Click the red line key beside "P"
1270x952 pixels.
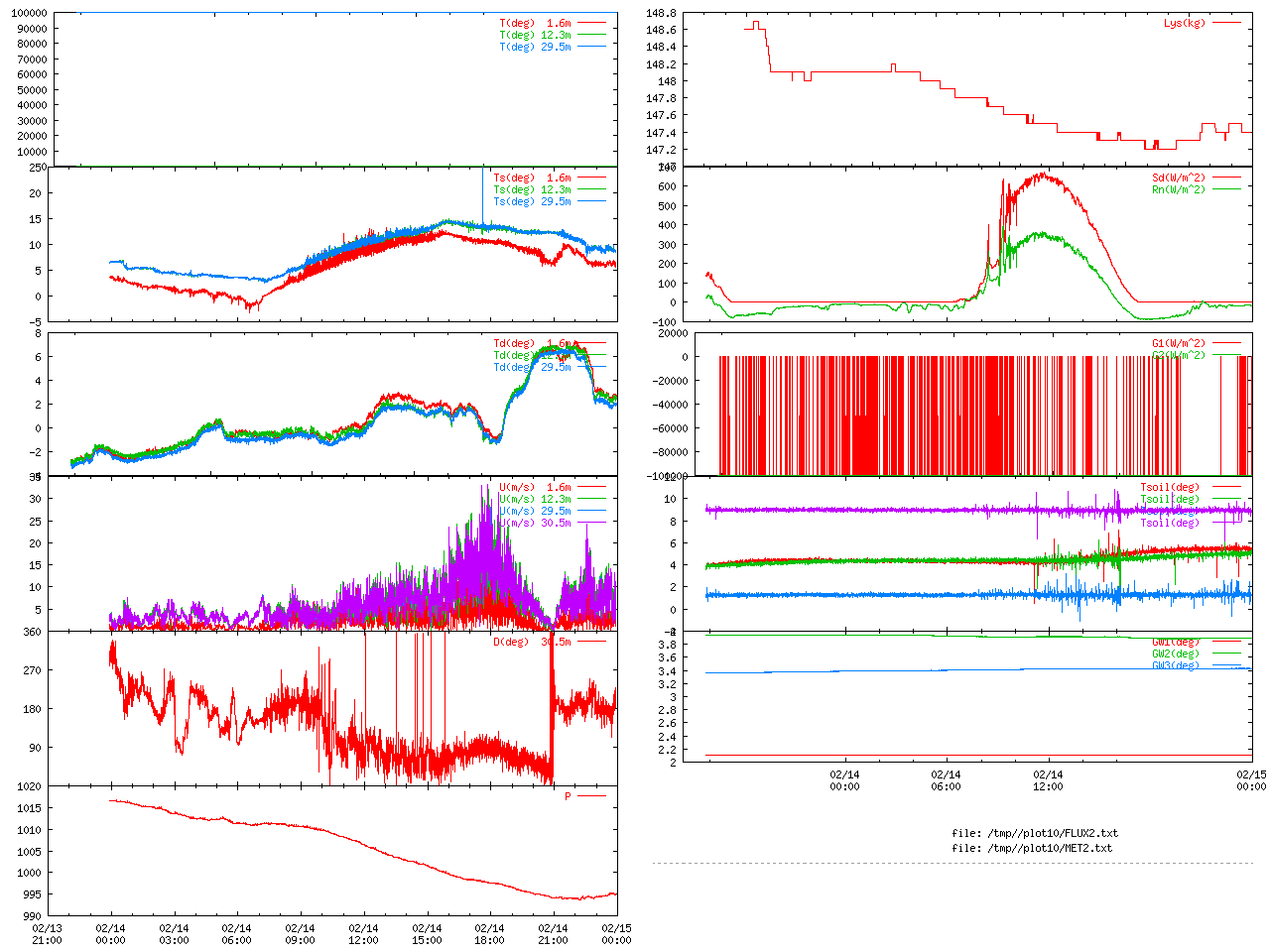pos(591,796)
